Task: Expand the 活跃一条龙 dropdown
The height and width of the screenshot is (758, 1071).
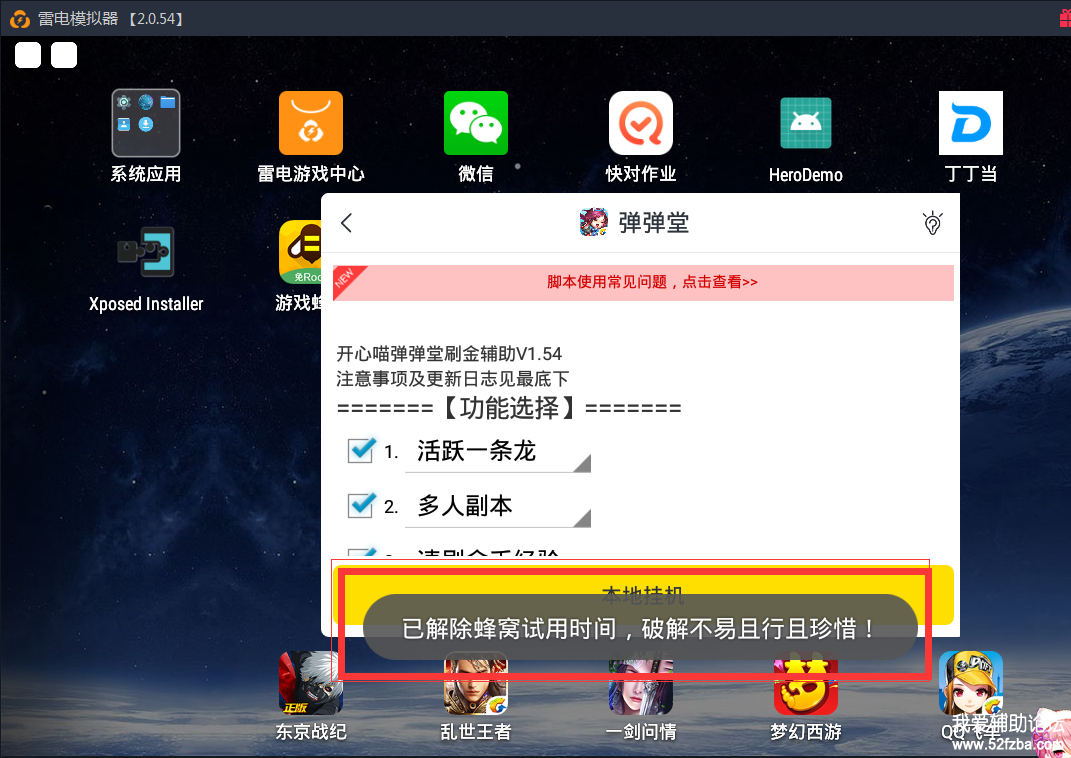Action: pyautogui.click(x=498, y=452)
